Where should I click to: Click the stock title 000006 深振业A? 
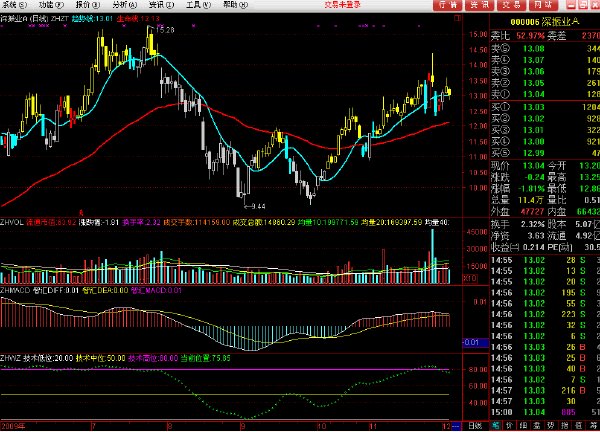pyautogui.click(x=545, y=22)
